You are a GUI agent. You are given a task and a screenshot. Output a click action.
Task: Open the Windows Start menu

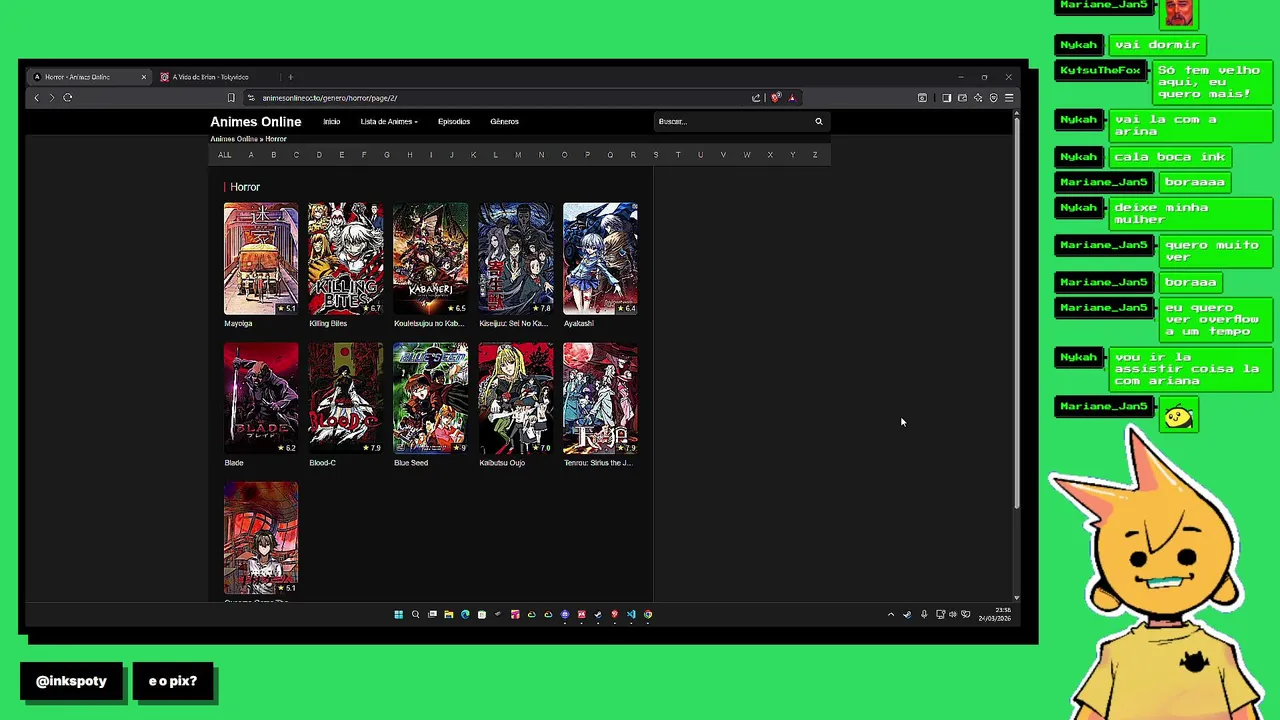398,614
